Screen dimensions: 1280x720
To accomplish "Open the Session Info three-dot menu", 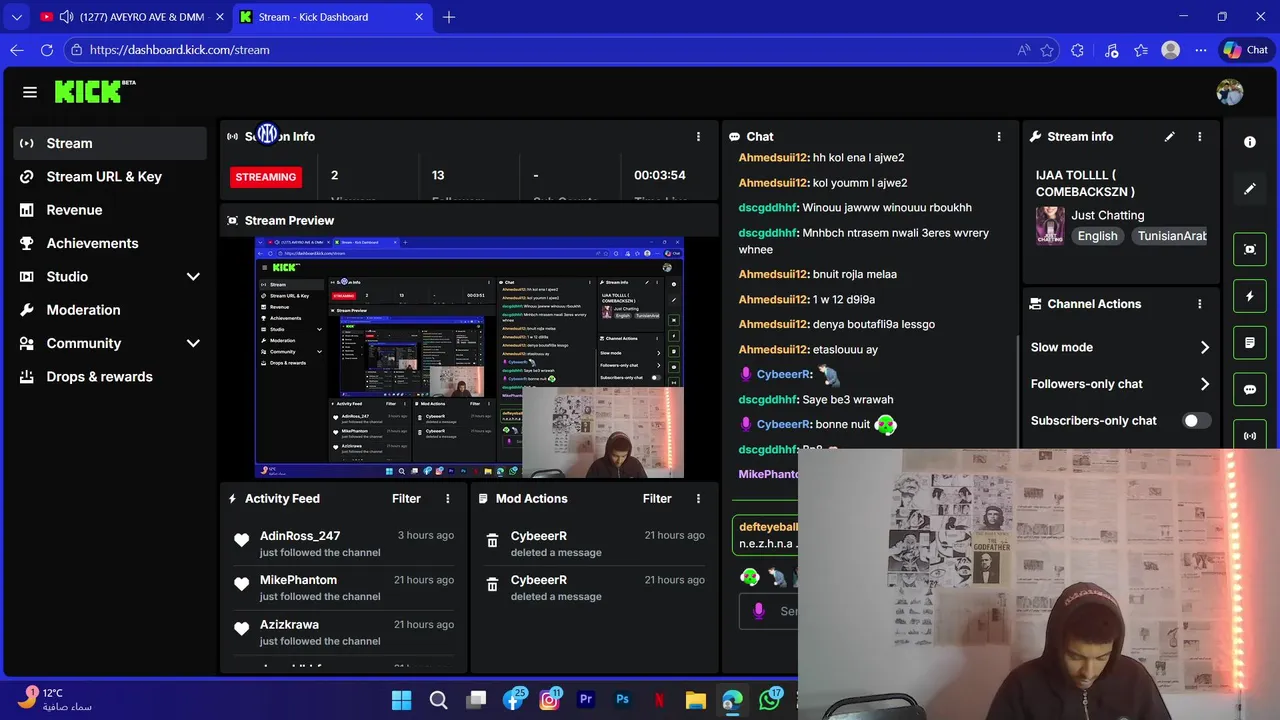I will (x=698, y=137).
